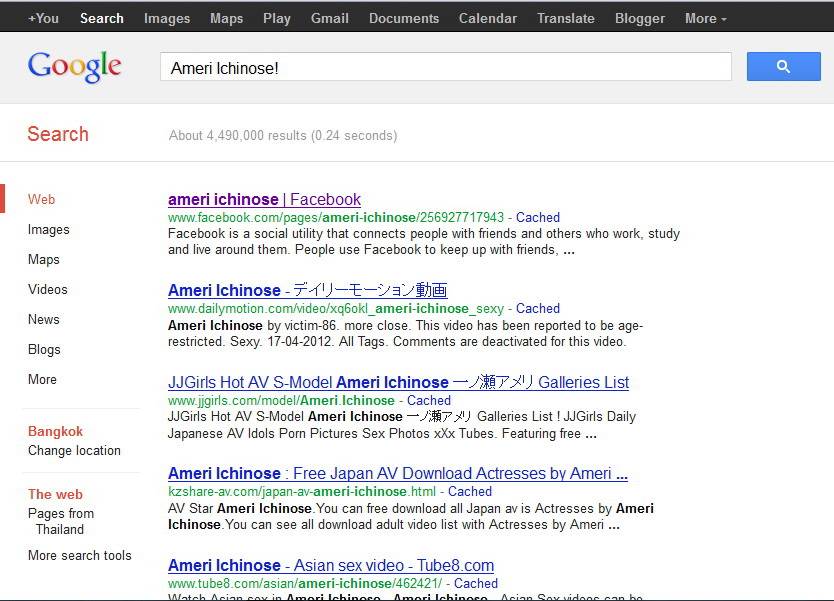Open the Free Japan AV Download result
The width and height of the screenshot is (834, 601).
(x=398, y=473)
